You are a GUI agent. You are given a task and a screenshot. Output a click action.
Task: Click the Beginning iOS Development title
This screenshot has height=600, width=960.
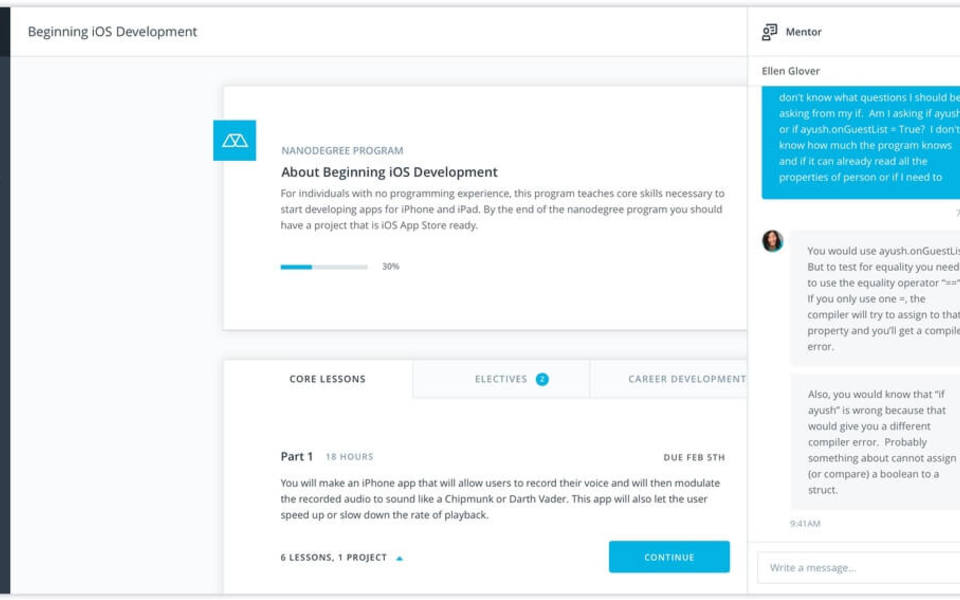coord(113,32)
